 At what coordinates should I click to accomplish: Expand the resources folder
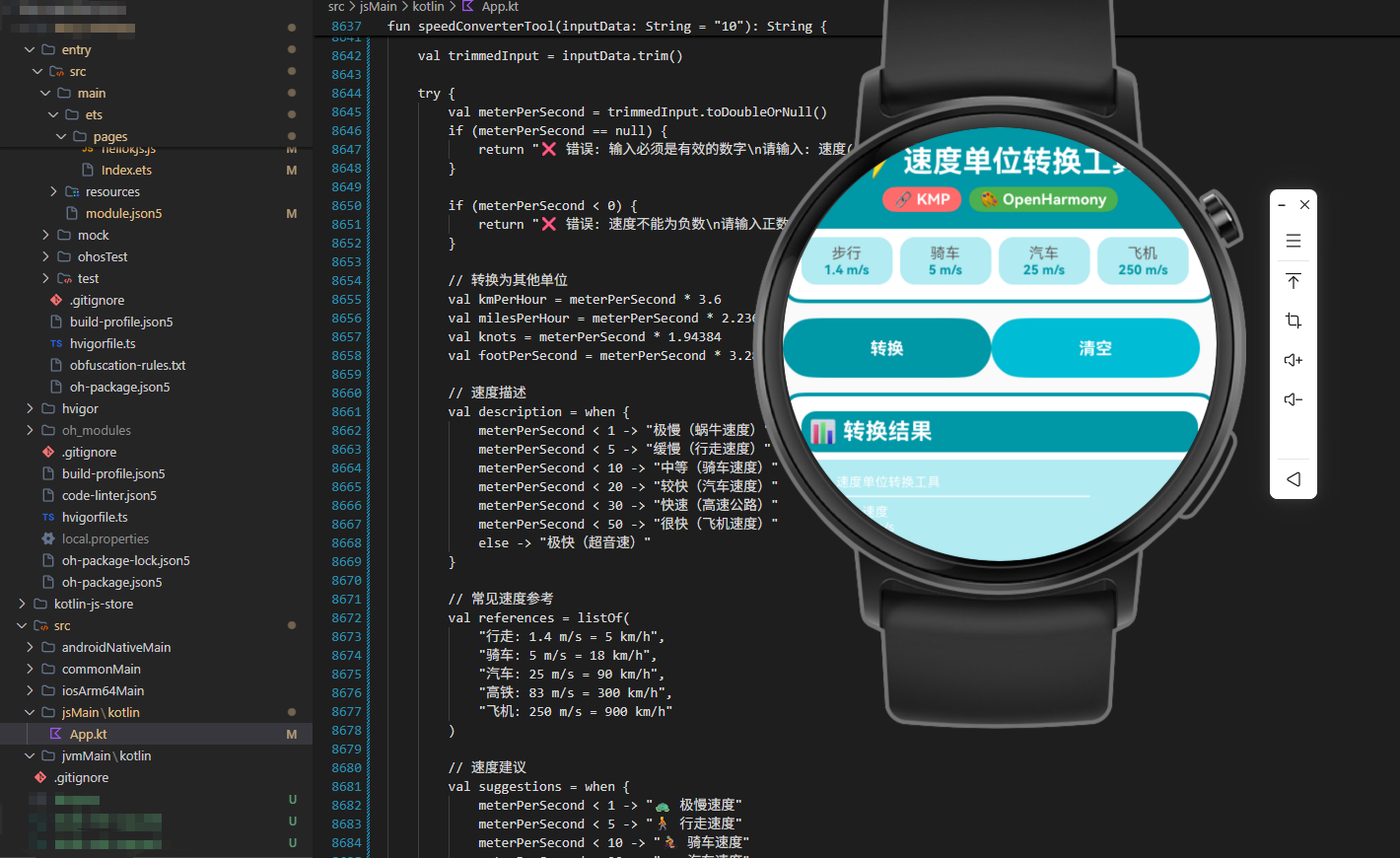coord(52,191)
